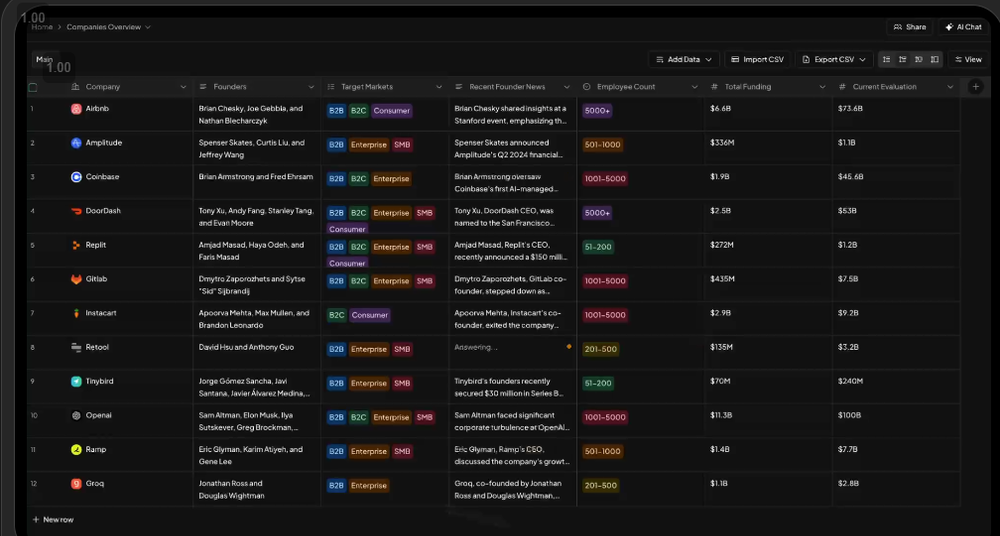Screen dimensions: 1000x536
Task: Open the Company column dropdown arrow
Action: coord(183,87)
